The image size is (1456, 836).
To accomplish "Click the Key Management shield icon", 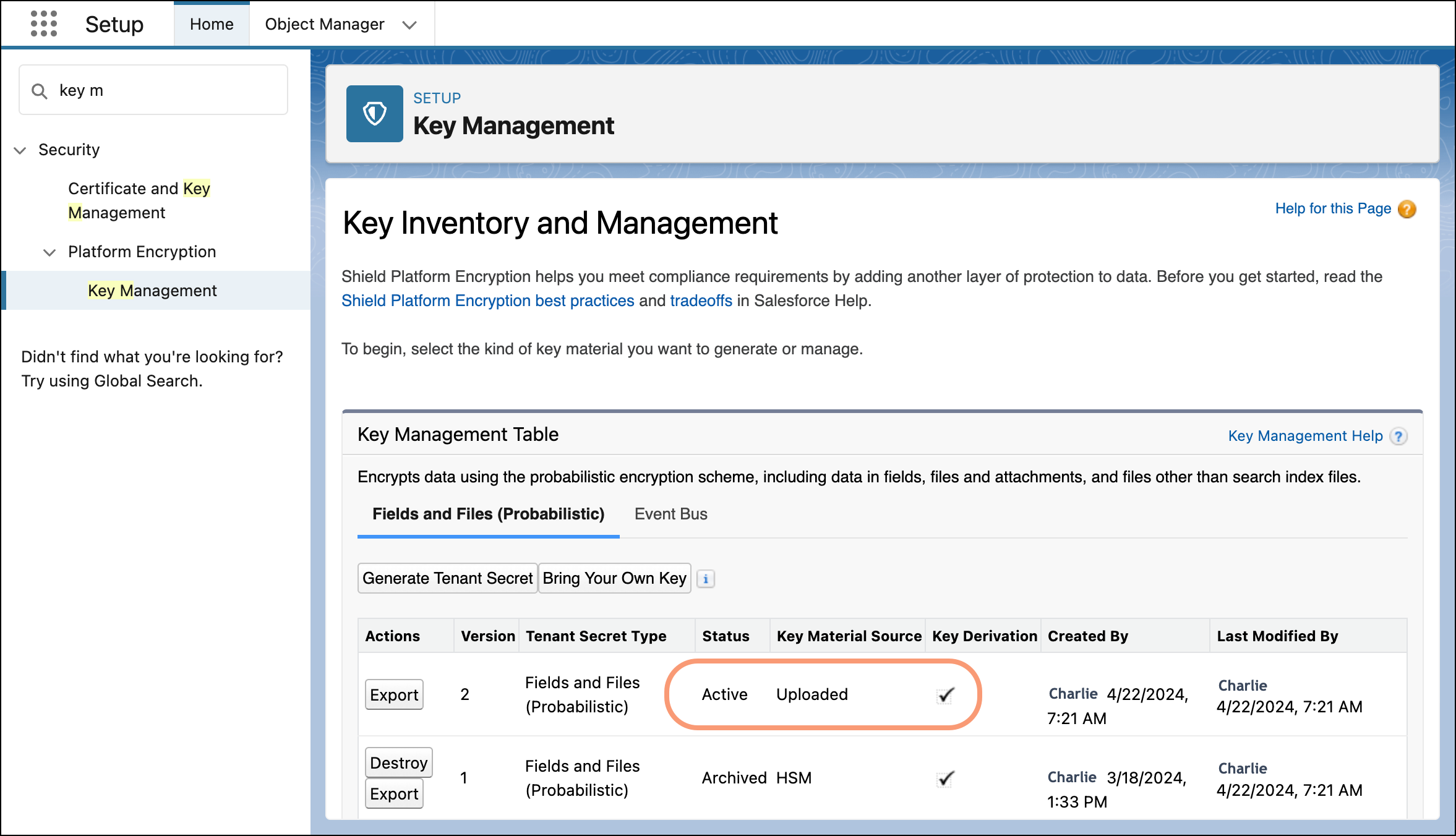I will [x=374, y=114].
